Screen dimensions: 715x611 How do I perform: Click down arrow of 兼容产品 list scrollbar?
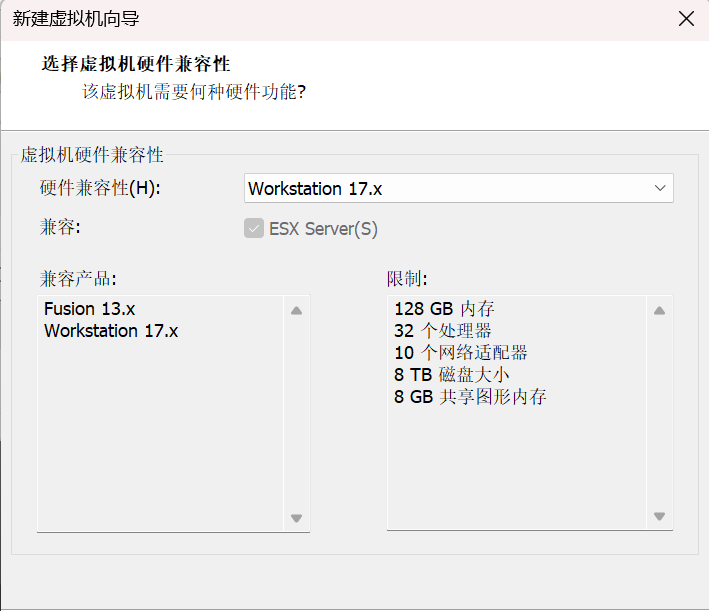[296, 518]
